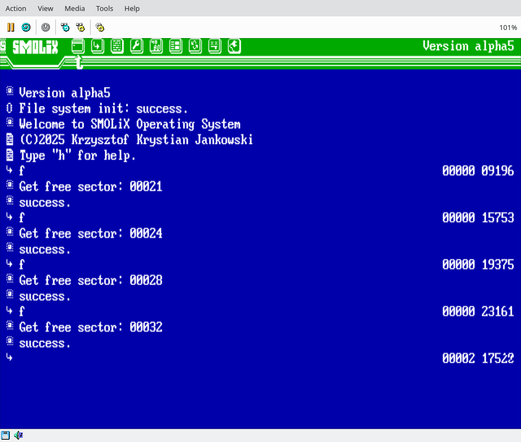Open the Action menu
This screenshot has height=442, width=521.
pos(16,8)
